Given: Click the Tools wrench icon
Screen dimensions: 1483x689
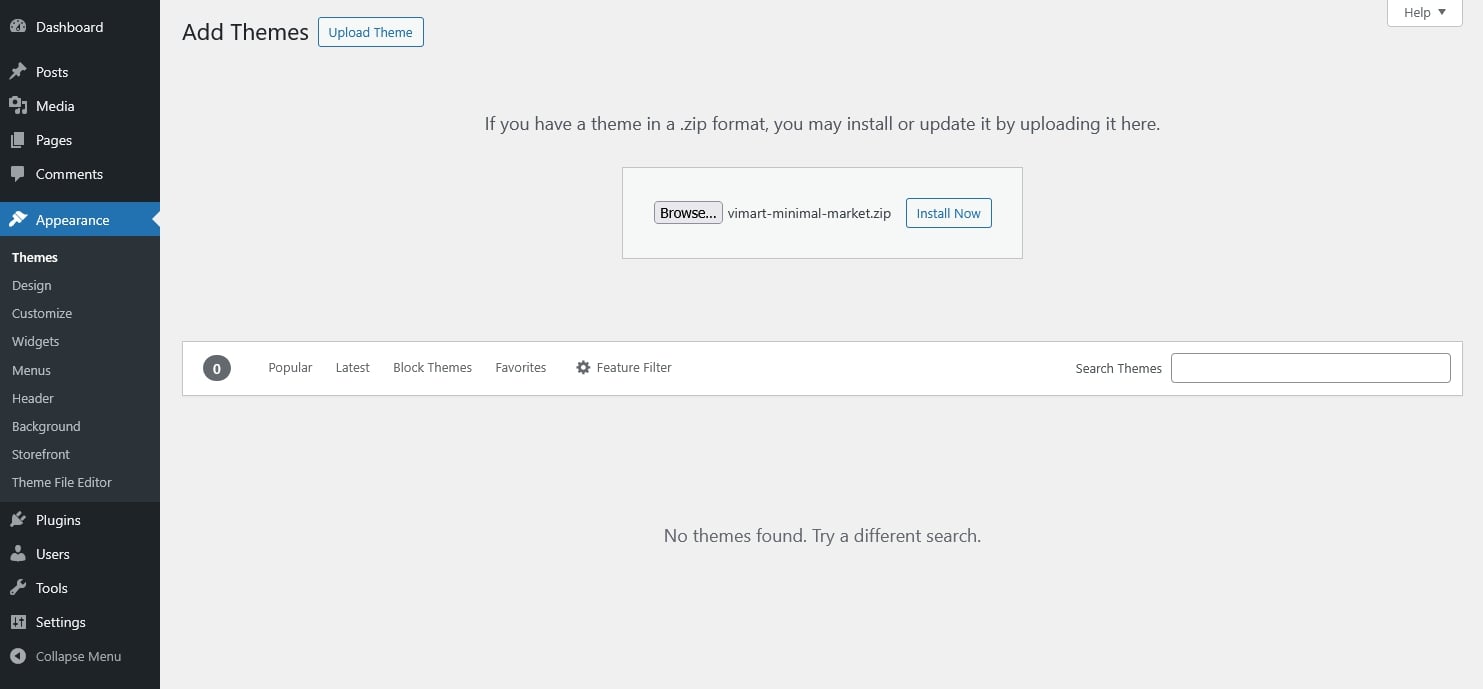Looking at the screenshot, I should (18, 588).
